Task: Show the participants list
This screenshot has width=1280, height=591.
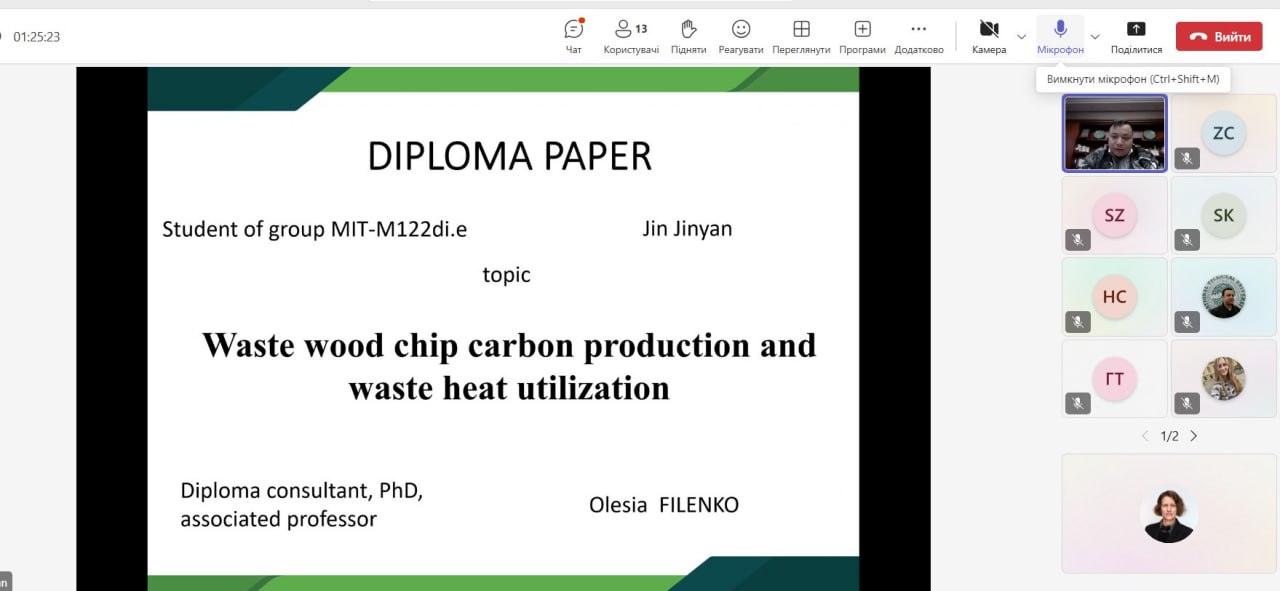Action: pyautogui.click(x=631, y=36)
